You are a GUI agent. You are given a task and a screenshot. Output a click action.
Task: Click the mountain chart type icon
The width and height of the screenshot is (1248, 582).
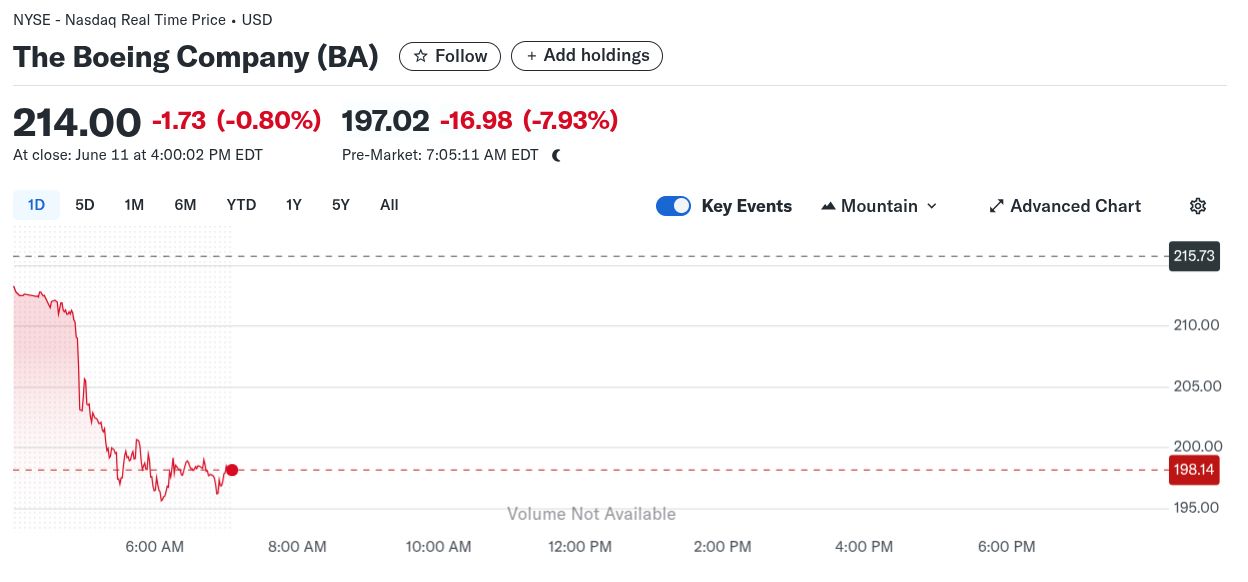click(x=828, y=206)
